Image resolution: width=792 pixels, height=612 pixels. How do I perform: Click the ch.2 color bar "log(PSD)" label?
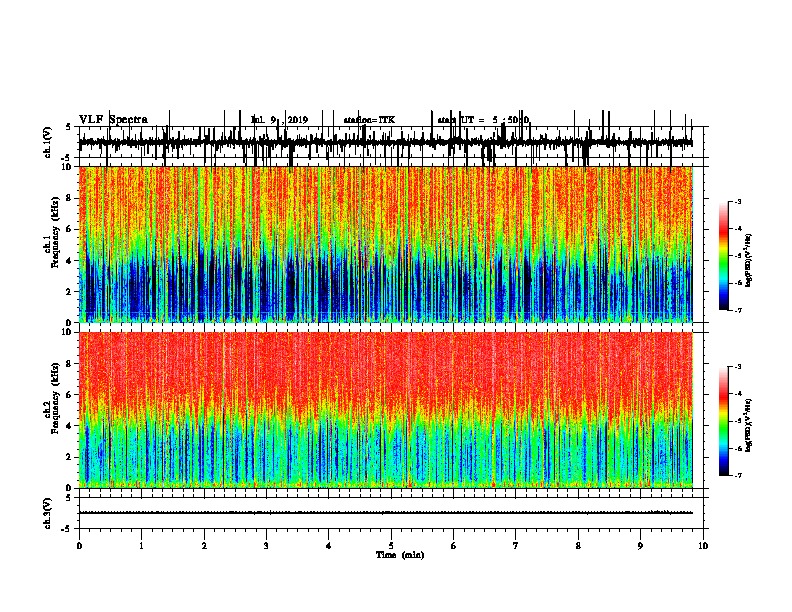click(x=749, y=425)
